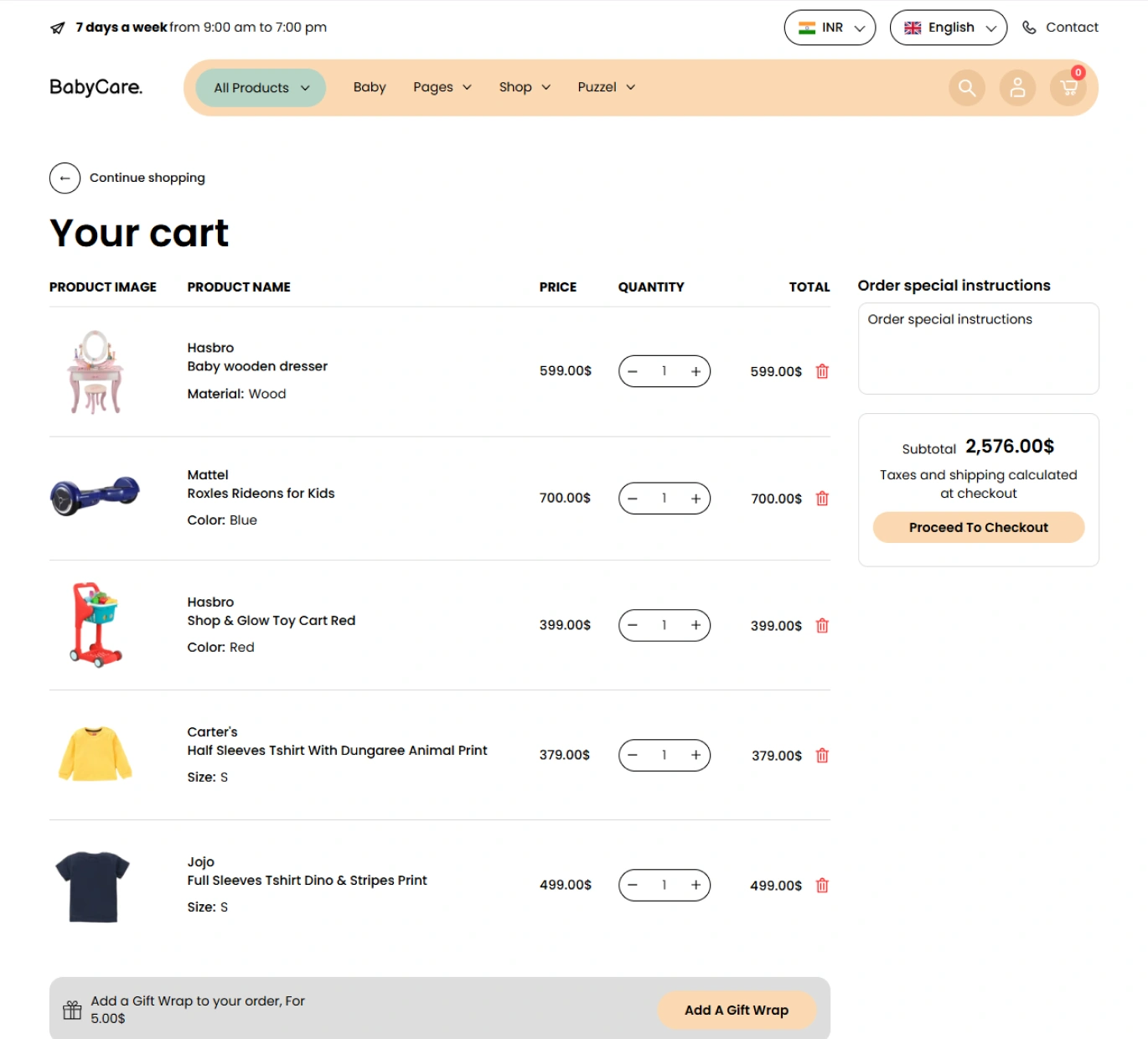
Task: Decrease quantity of Roxles Rideons for Kids
Action: [x=633, y=499]
